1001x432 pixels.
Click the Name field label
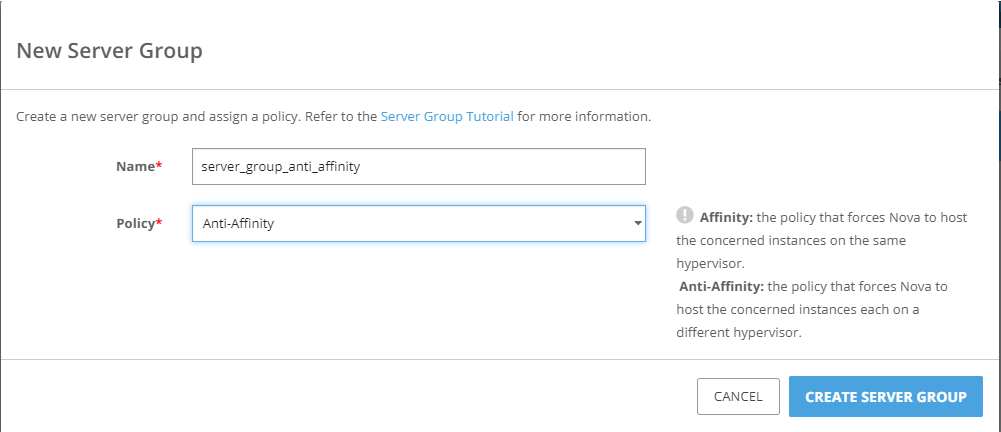[x=135, y=167]
